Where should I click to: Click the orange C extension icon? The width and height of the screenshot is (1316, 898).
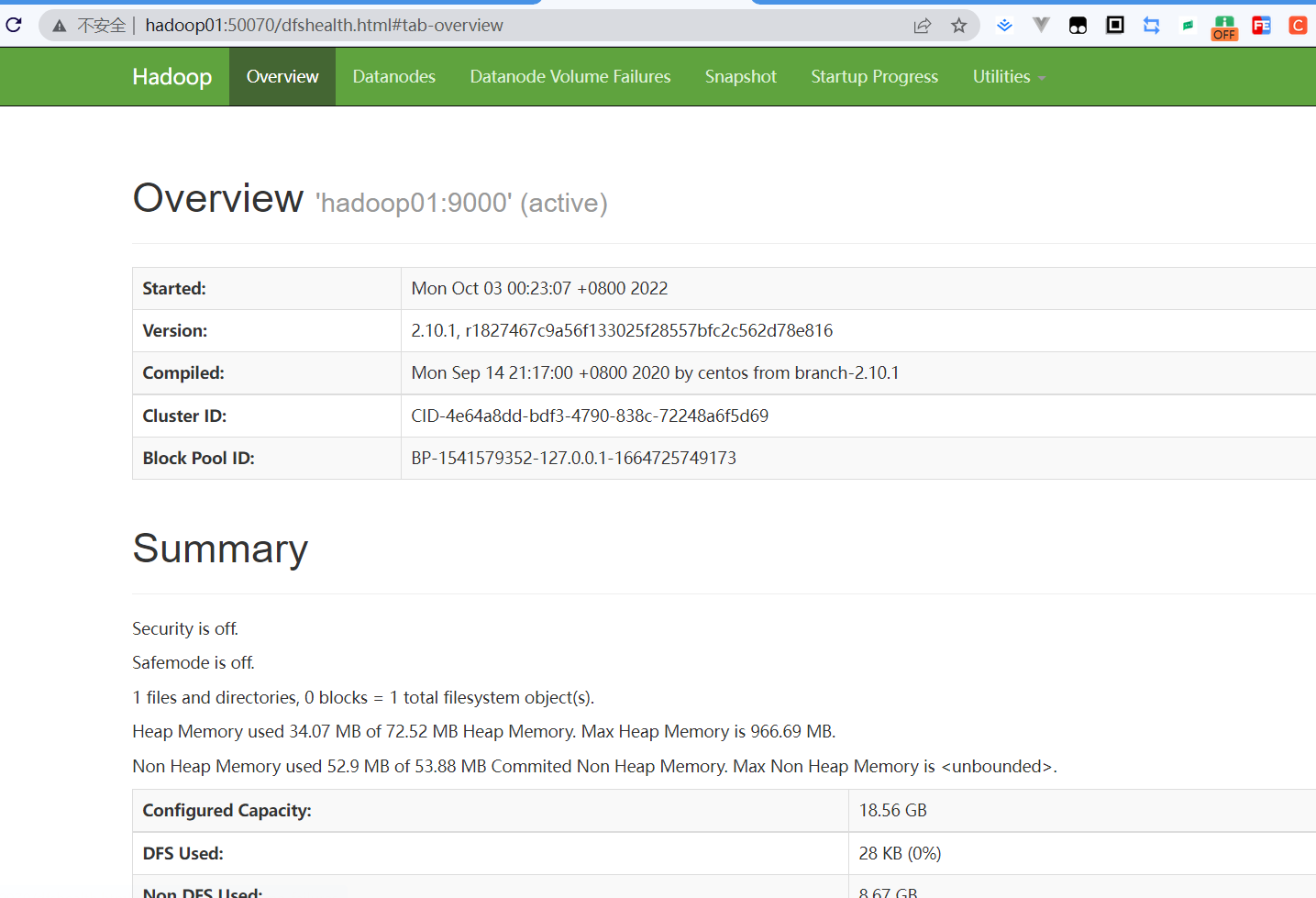tap(1298, 26)
